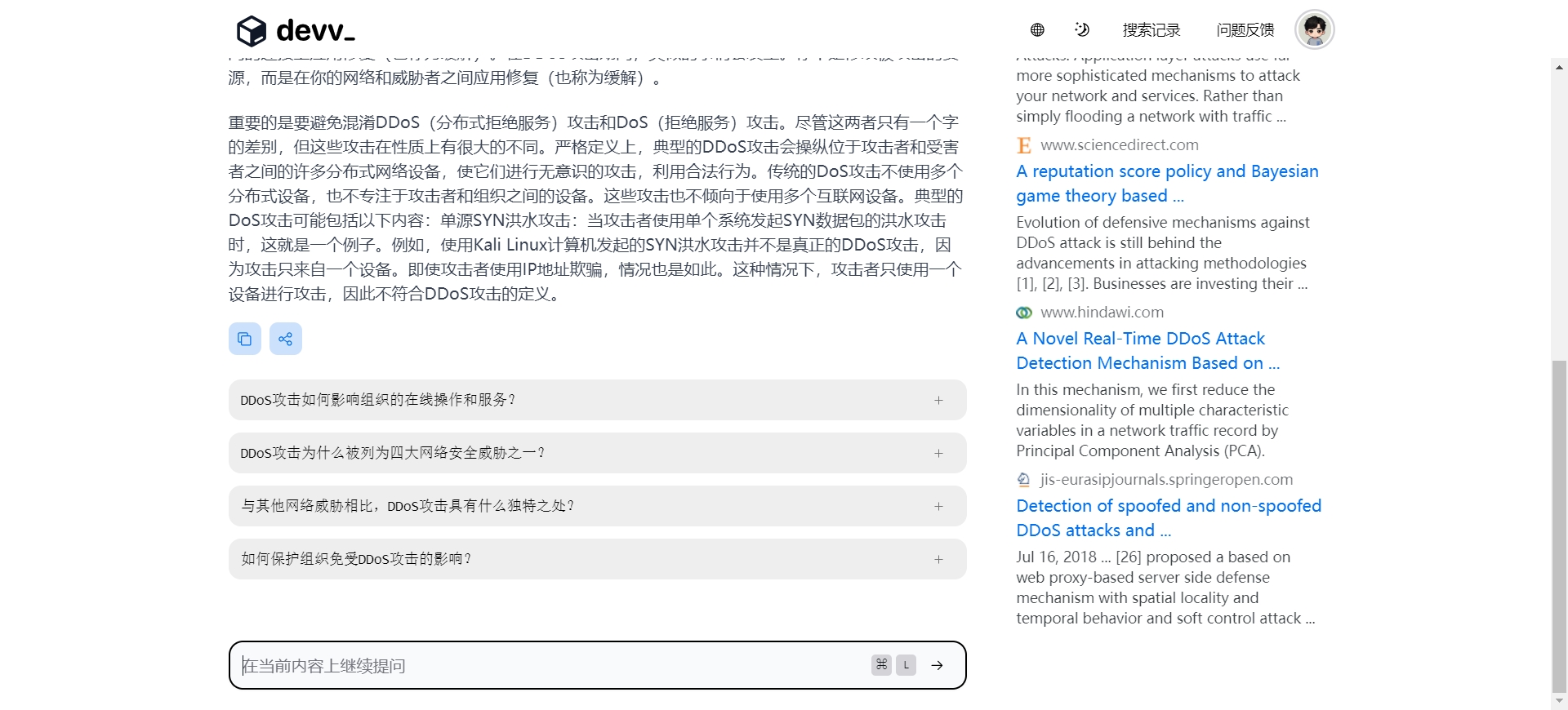Open the user avatar menu
This screenshot has width=1568, height=710.
(x=1315, y=30)
